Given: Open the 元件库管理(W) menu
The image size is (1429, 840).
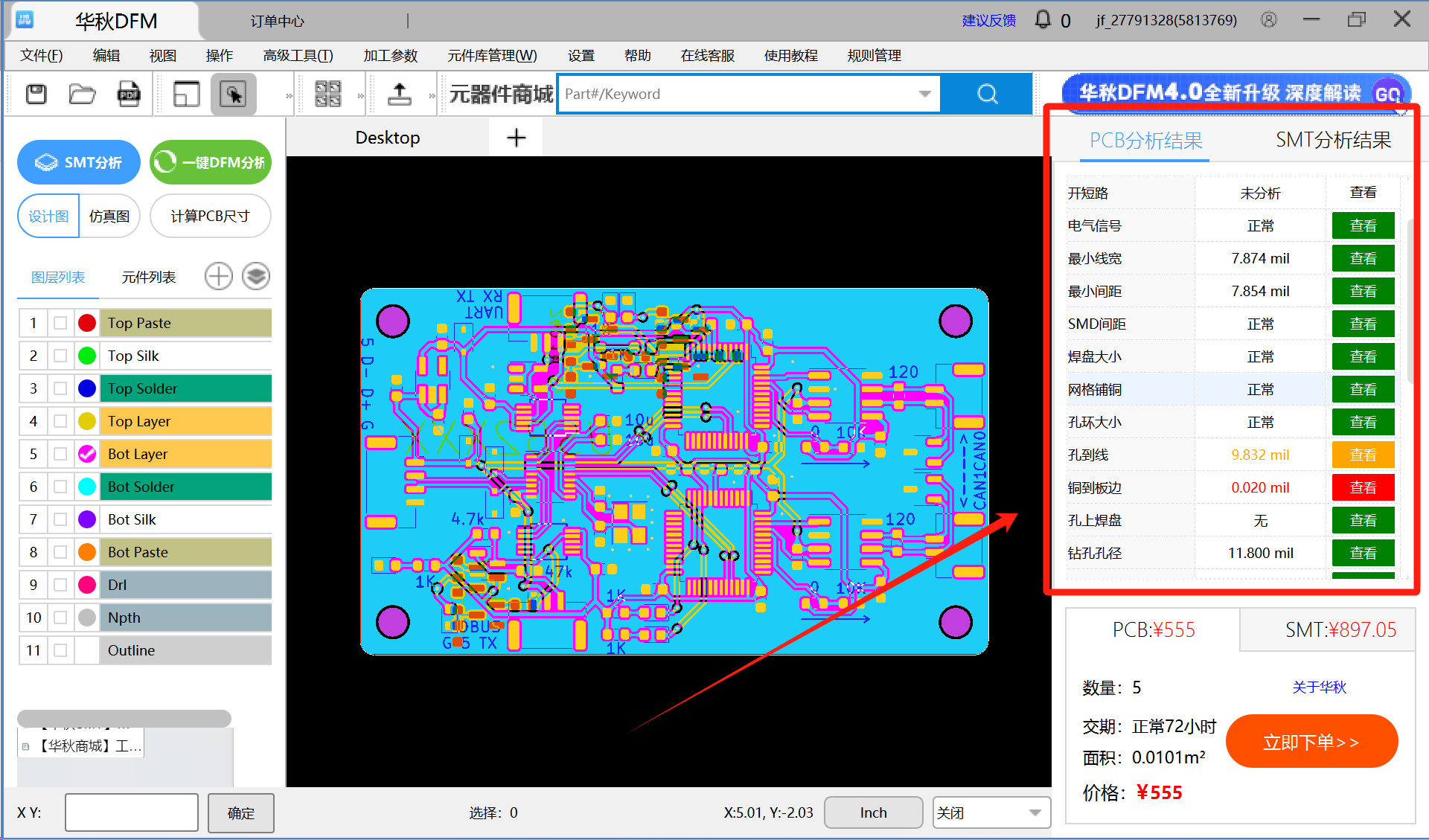Looking at the screenshot, I should tap(493, 56).
